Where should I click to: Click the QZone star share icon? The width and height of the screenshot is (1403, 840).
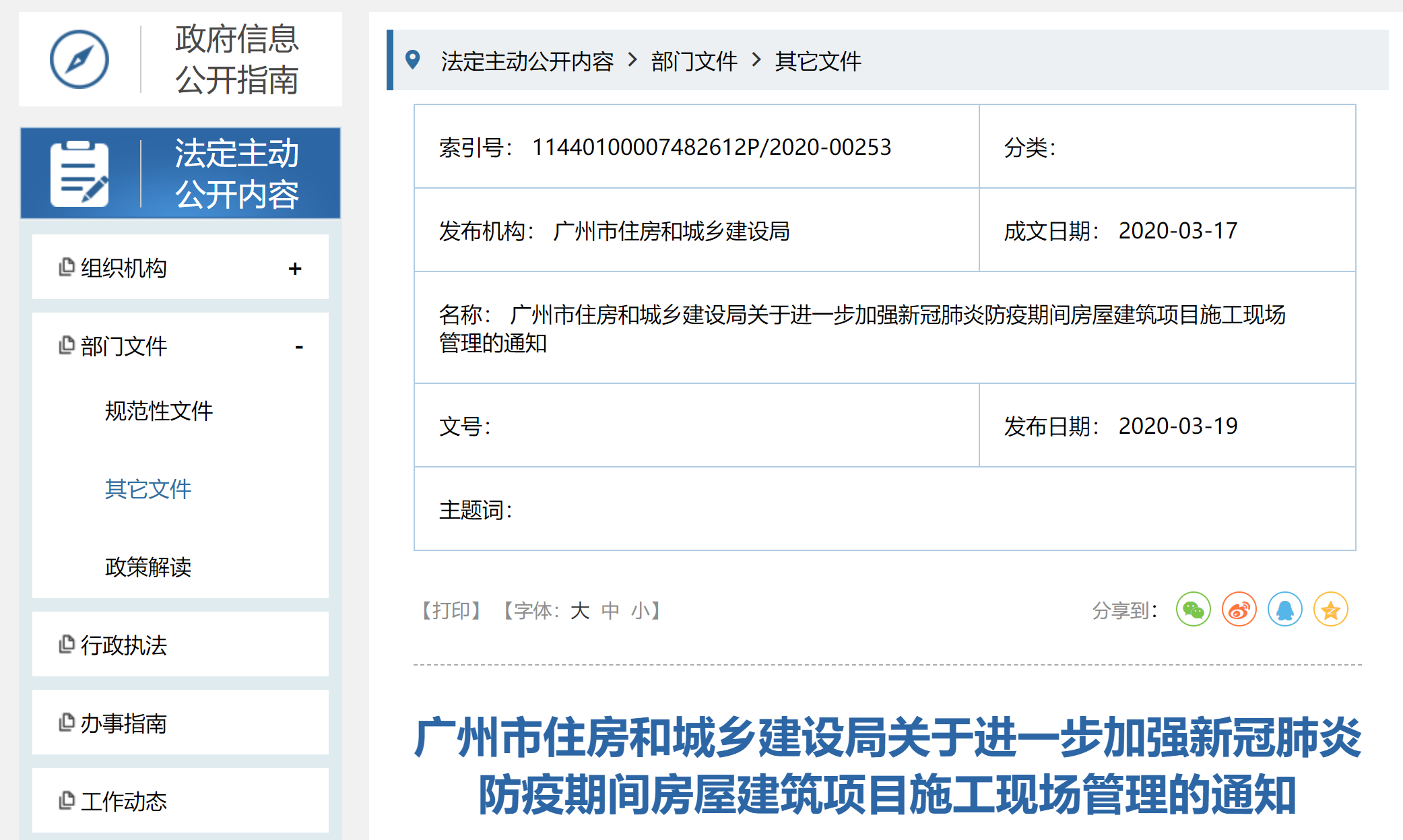1330,610
